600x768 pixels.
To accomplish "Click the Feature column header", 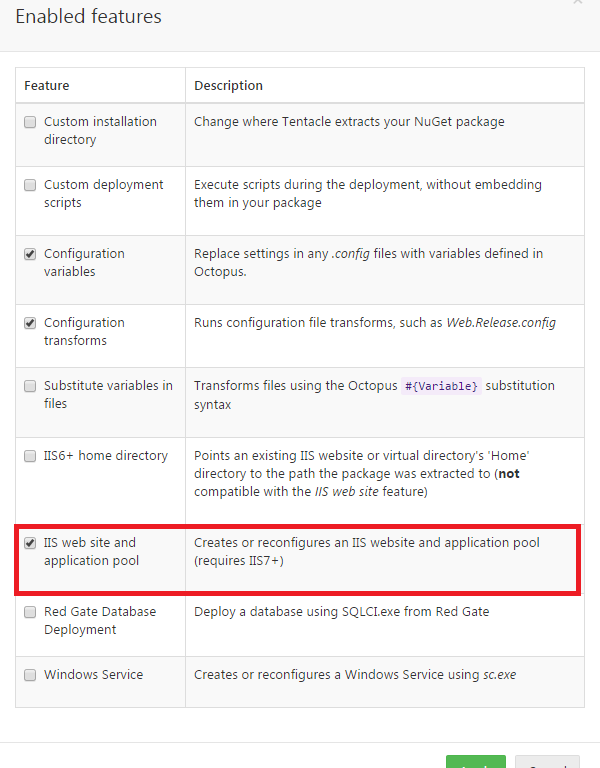I will (47, 86).
